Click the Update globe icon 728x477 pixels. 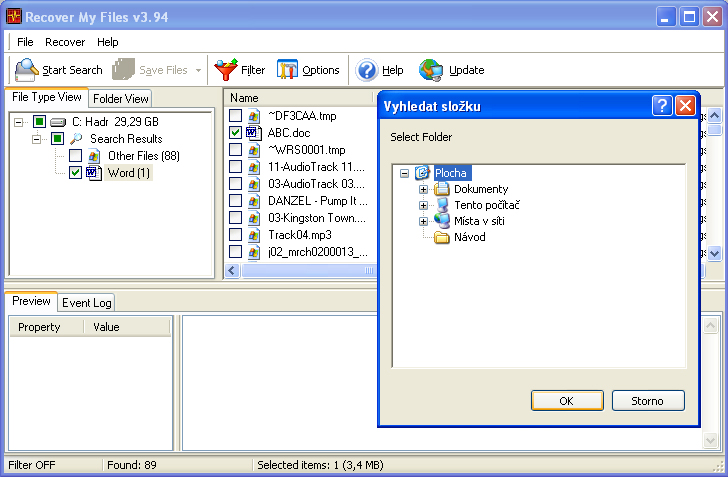431,70
